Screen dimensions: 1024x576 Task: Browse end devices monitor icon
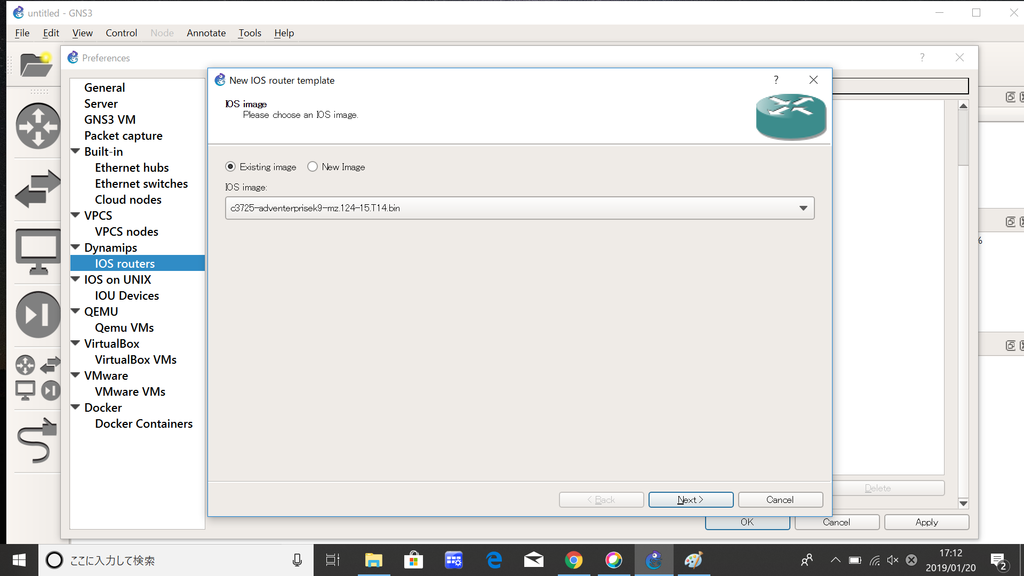(38, 251)
